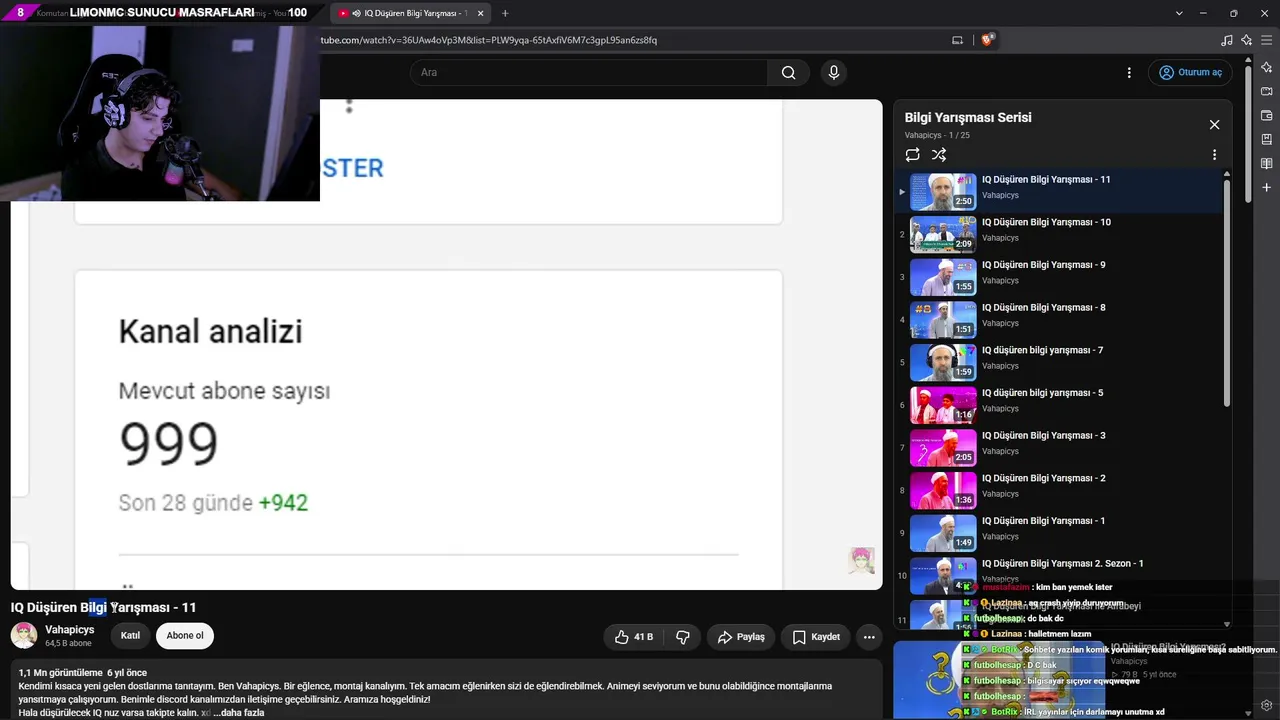Click the Katıl join button
This screenshot has height=720, width=1280.
coord(130,636)
